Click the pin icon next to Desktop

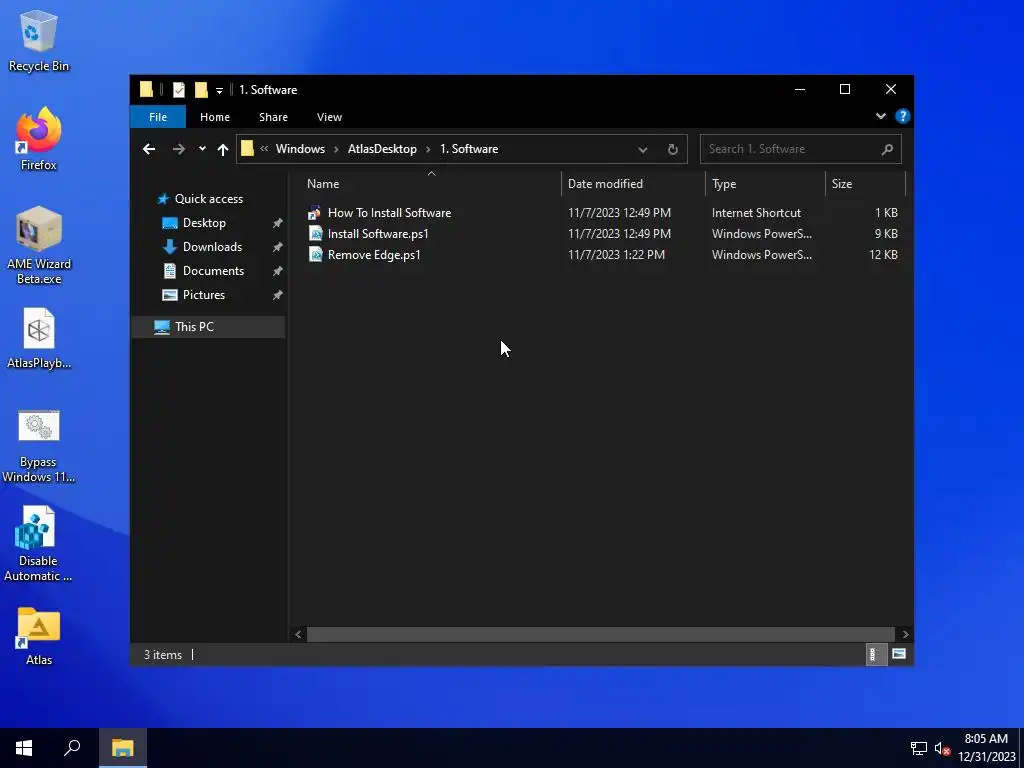click(278, 223)
